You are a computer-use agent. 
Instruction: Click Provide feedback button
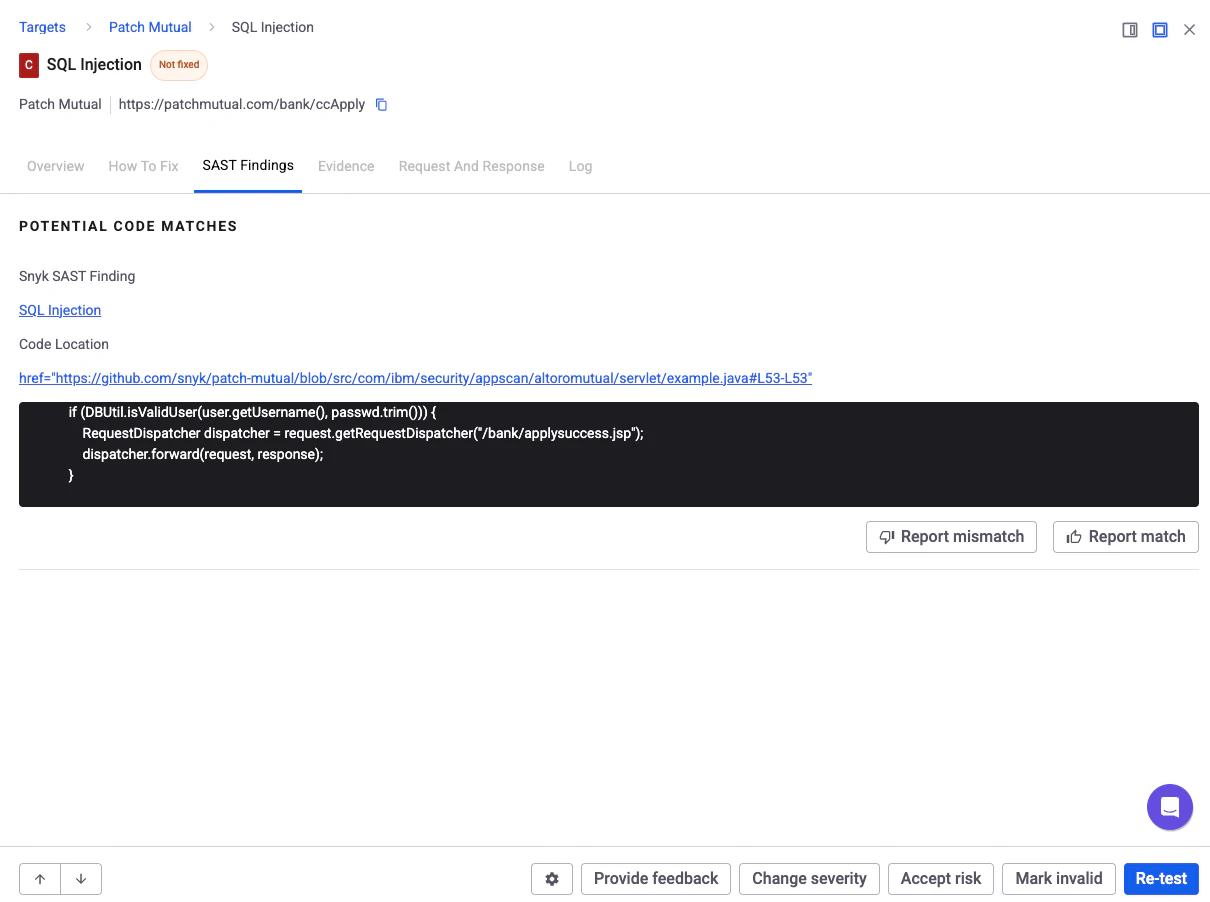point(656,879)
